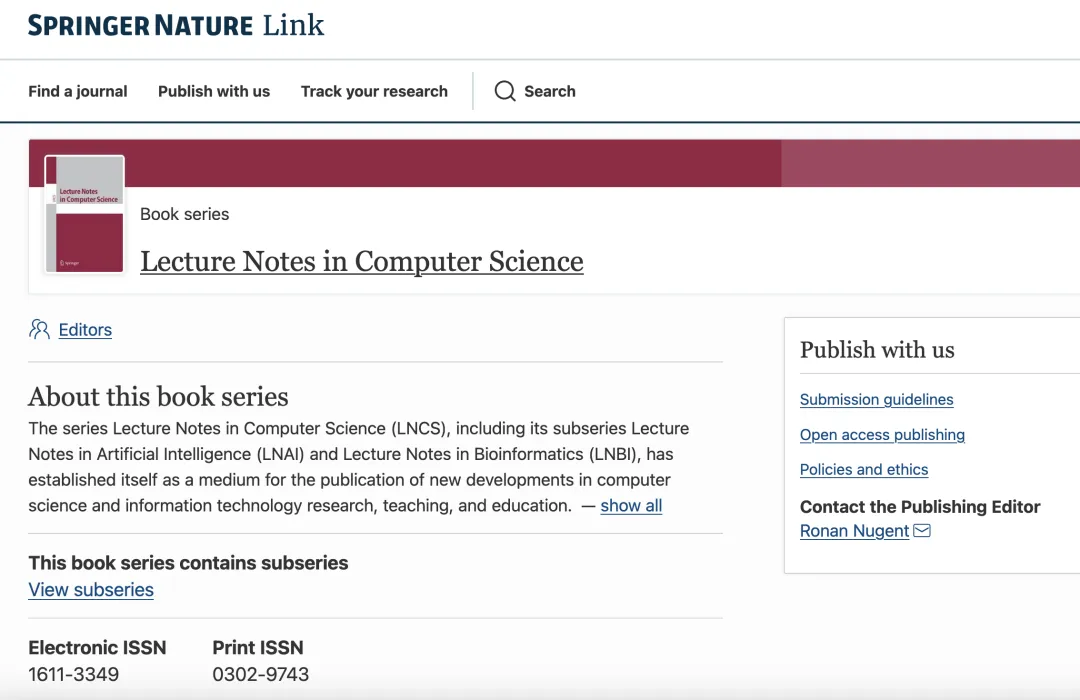
Task: Open the View subseries link
Action: tap(91, 590)
